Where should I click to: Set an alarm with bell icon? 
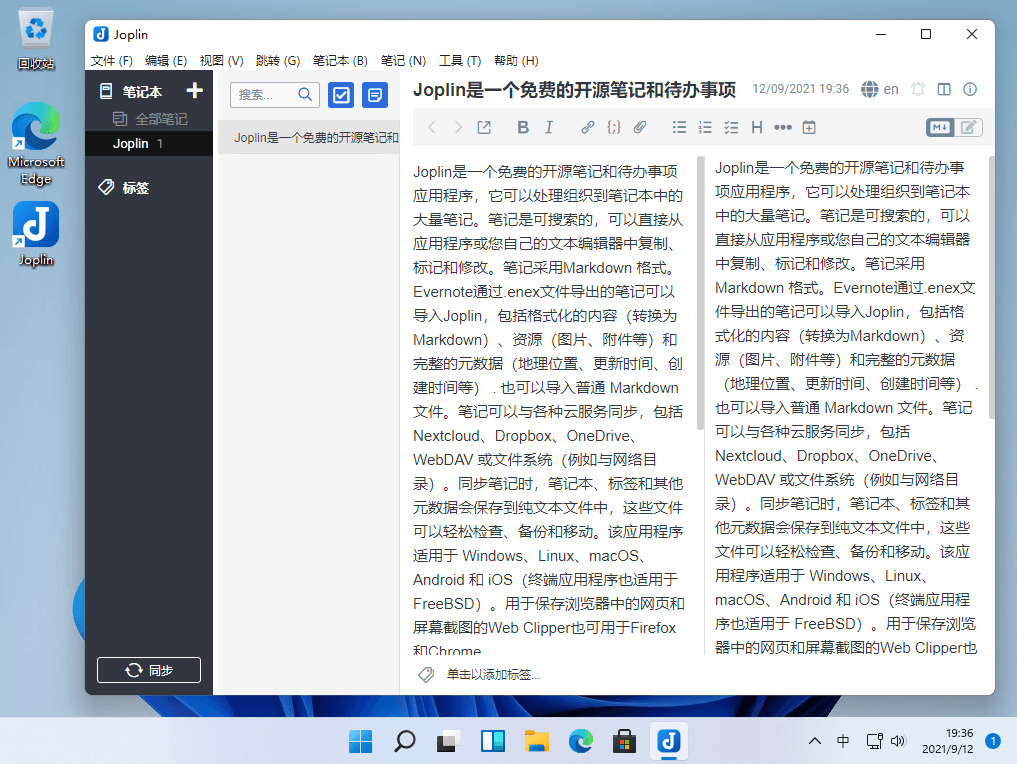[x=918, y=89]
